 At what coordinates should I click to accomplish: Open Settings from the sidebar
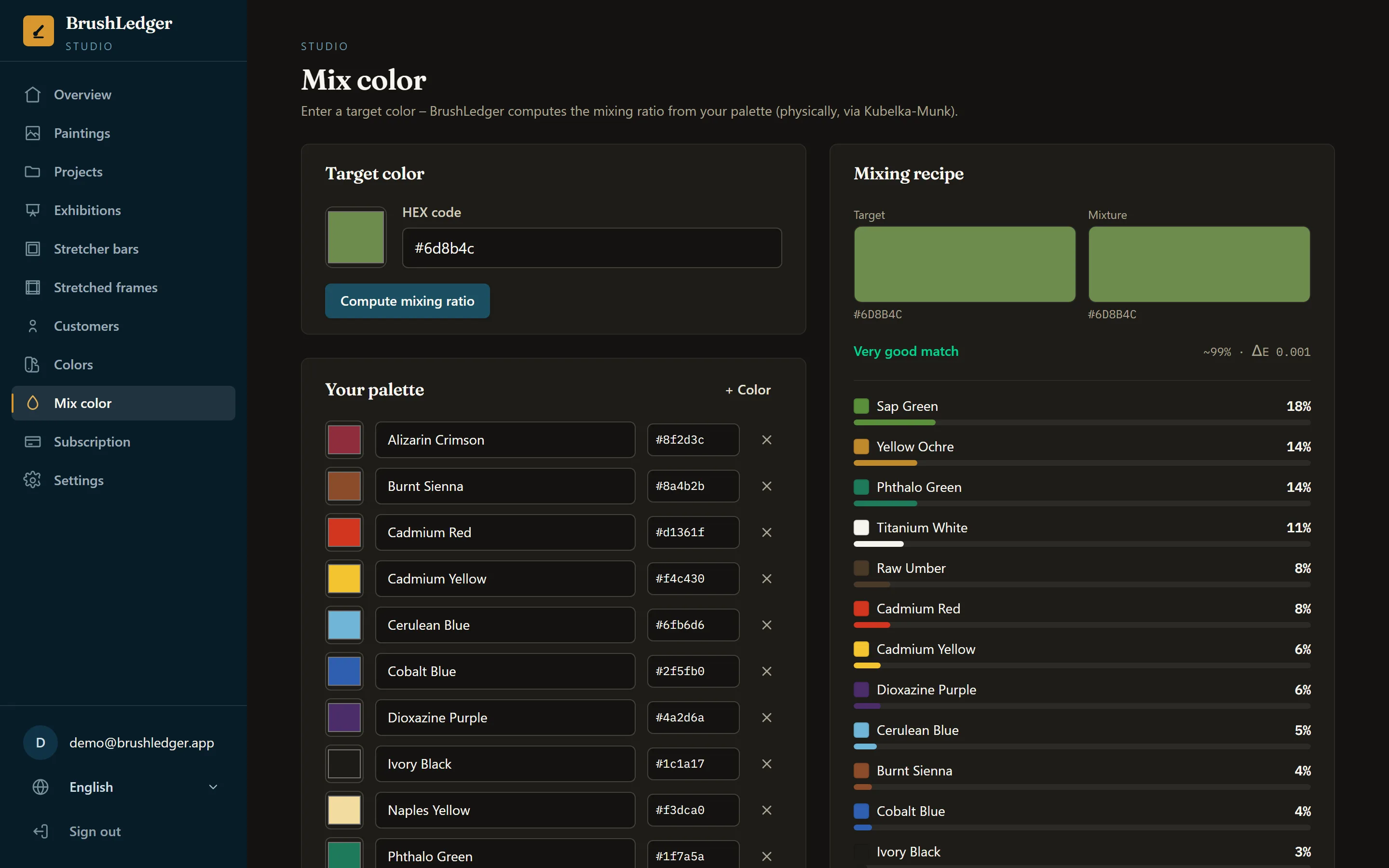(123, 480)
